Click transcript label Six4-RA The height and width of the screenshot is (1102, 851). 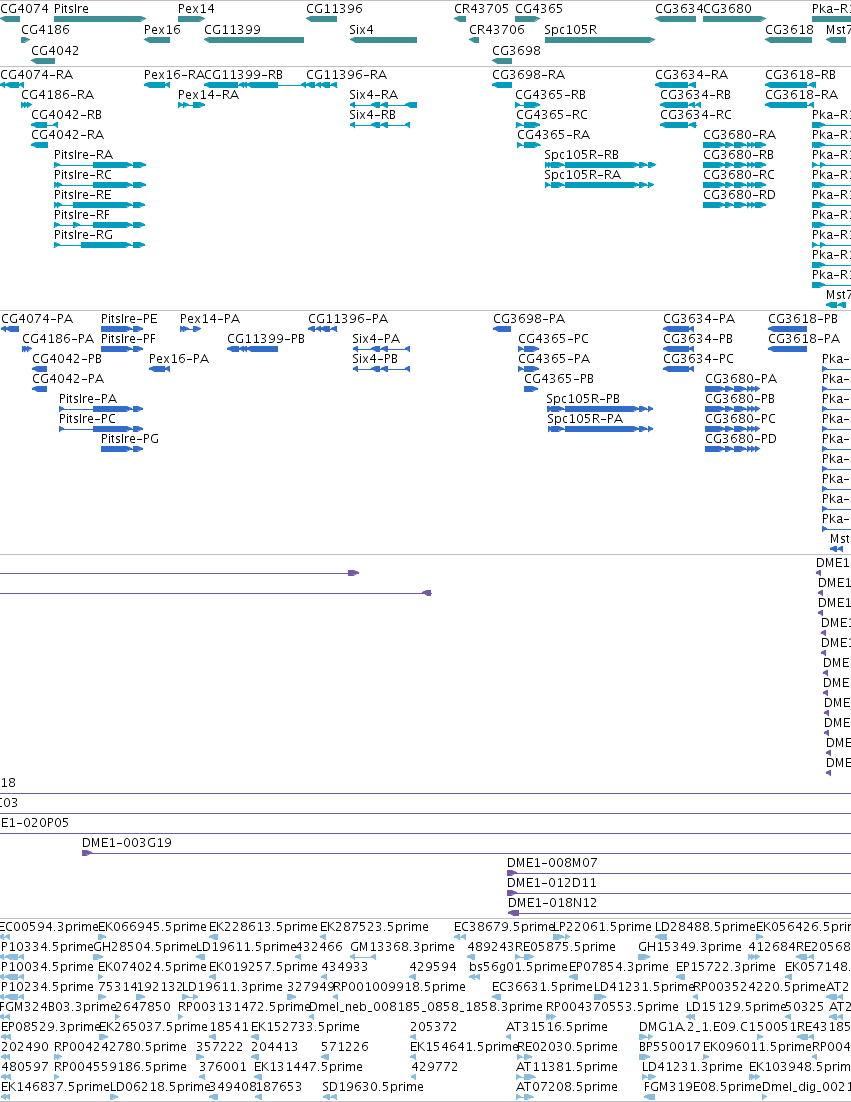point(373,94)
